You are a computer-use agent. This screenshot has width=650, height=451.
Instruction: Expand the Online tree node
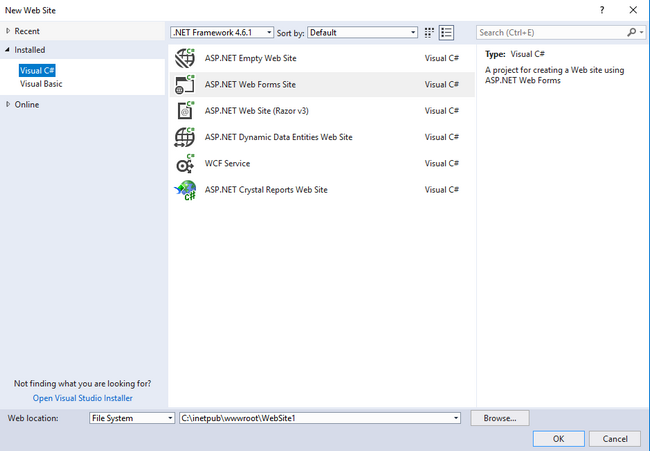(x=8, y=104)
